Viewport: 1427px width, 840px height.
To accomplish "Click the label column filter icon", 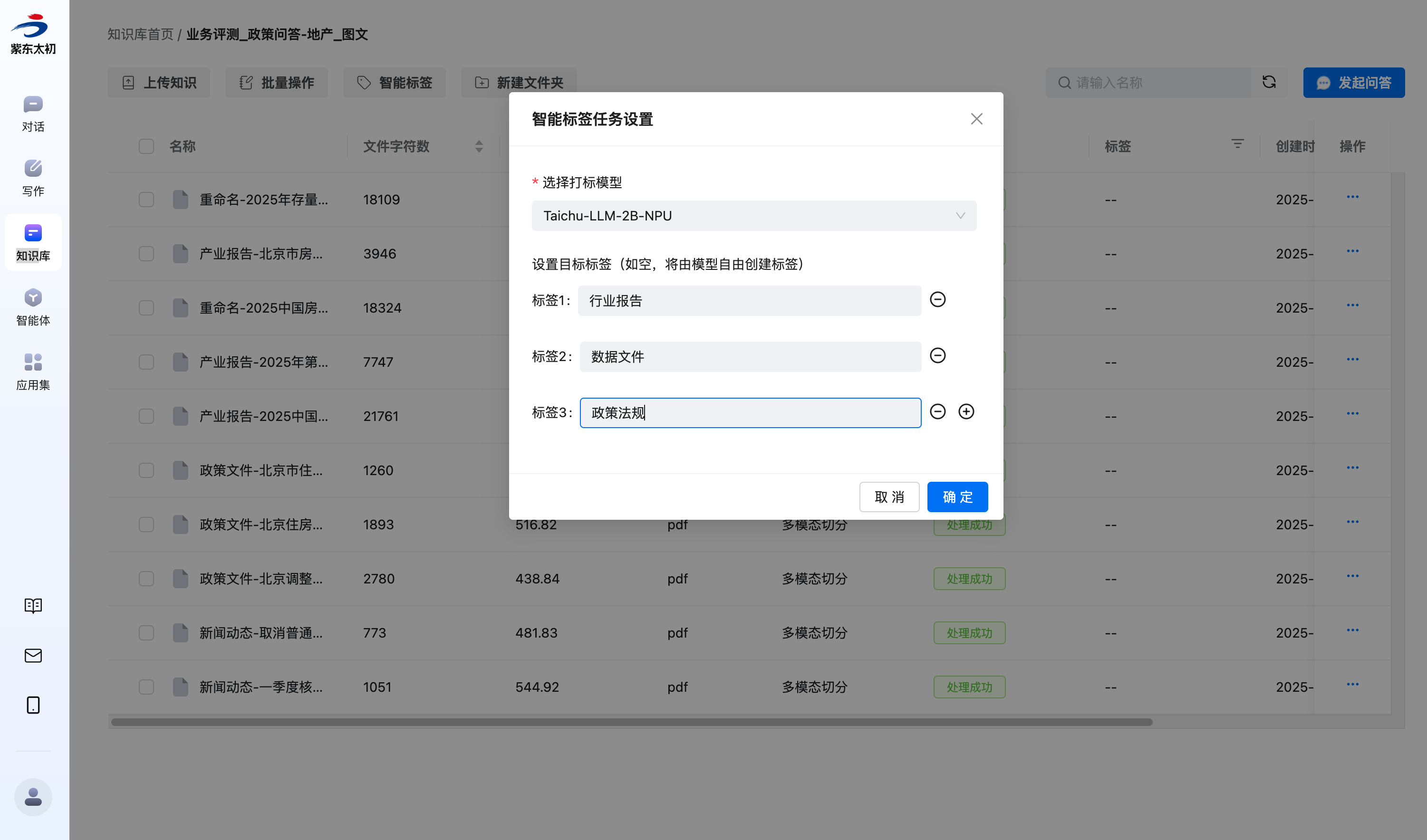I will [x=1237, y=145].
